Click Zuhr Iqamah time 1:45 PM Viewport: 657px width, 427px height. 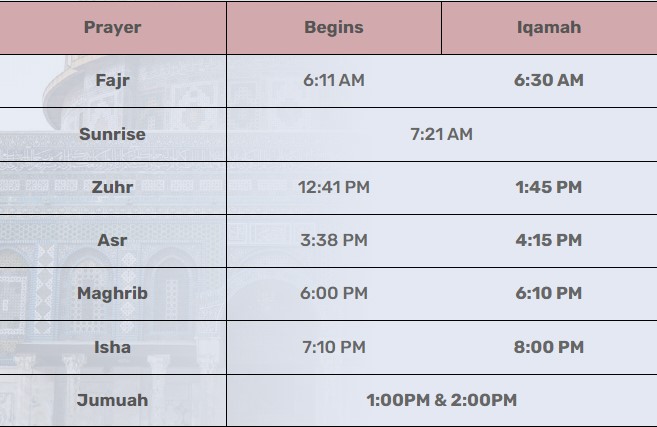(548, 187)
